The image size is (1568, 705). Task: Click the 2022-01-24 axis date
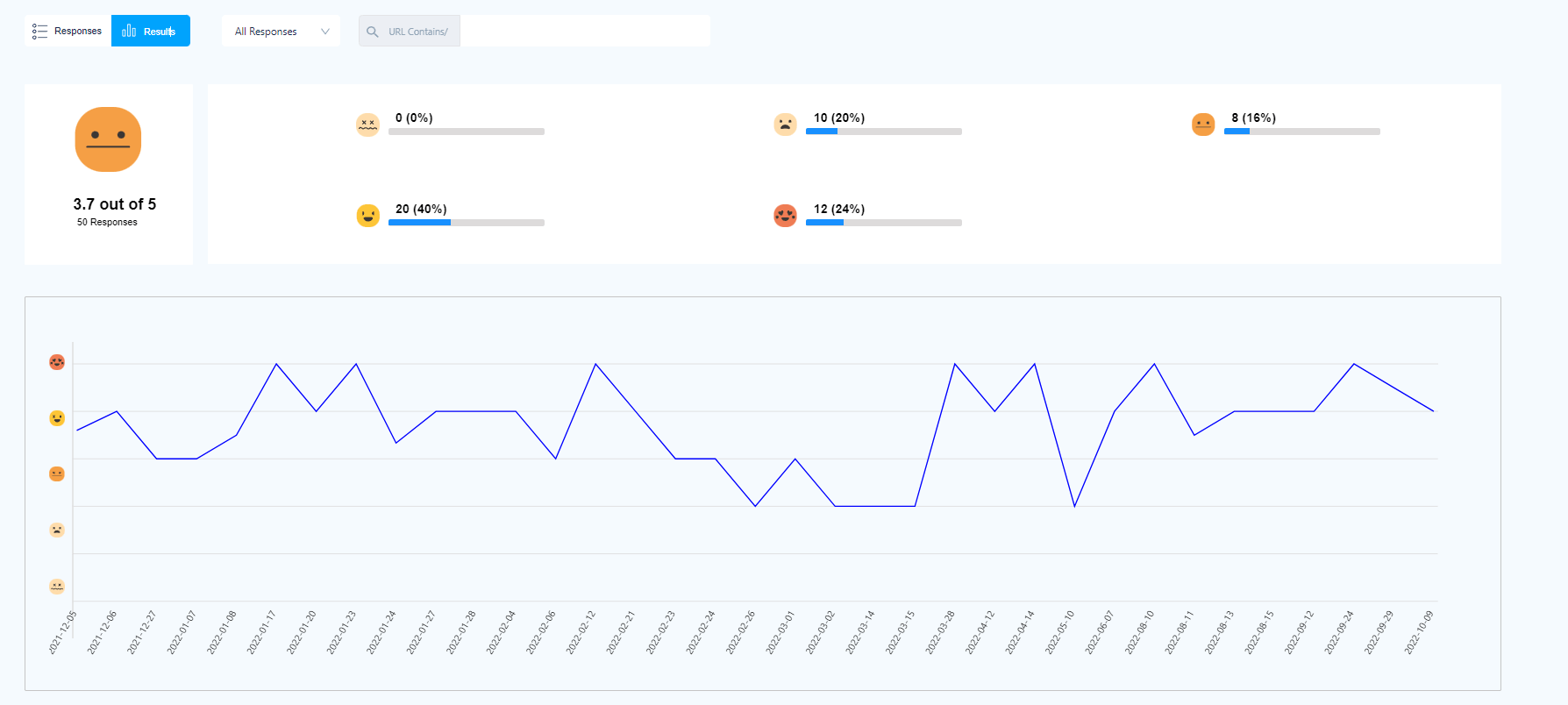pyautogui.click(x=381, y=632)
